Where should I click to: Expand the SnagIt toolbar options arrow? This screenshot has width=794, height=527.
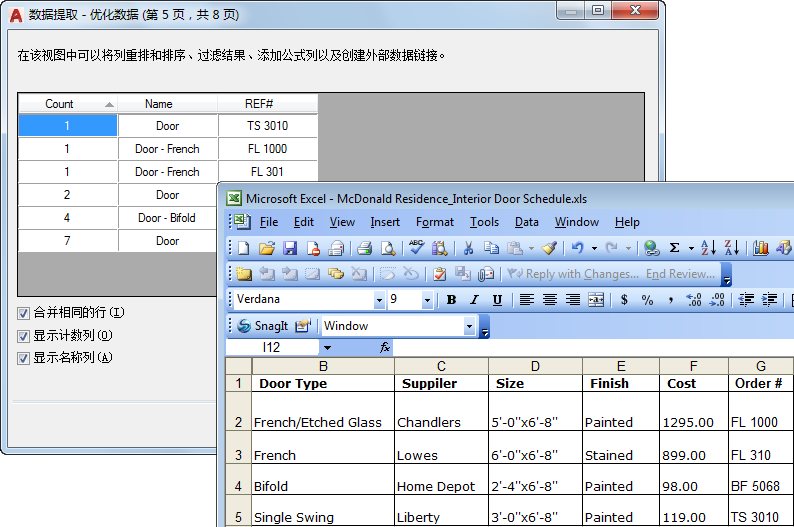485,328
